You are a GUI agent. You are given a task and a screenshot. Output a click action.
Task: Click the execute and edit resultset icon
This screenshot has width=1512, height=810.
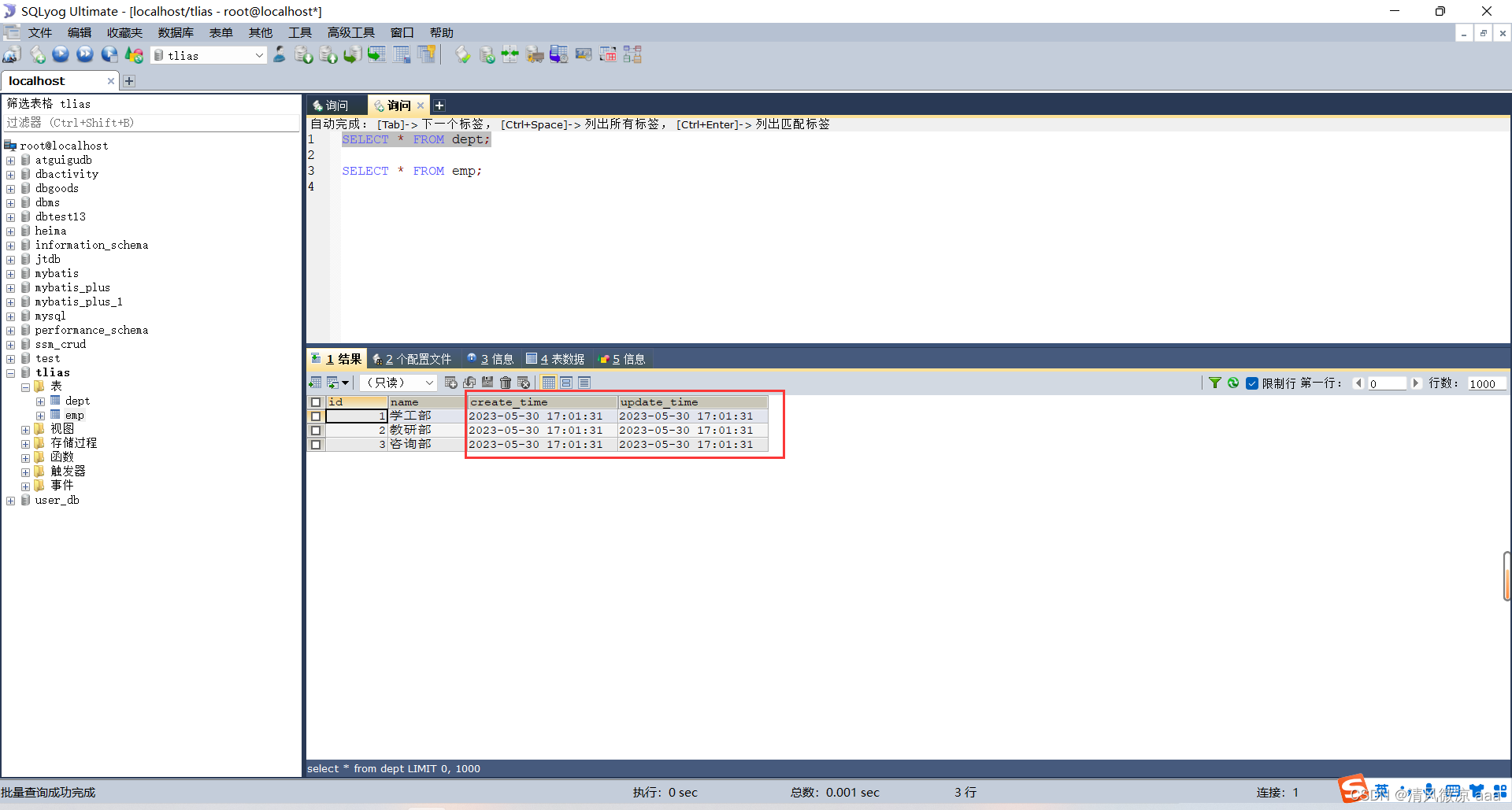click(x=109, y=55)
